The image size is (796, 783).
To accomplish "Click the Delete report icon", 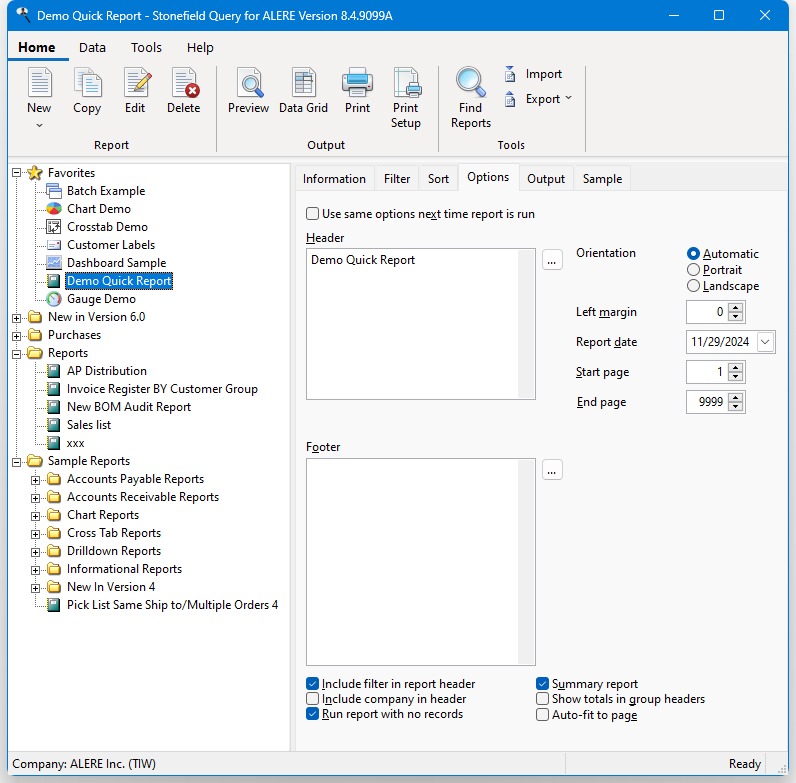I will pyautogui.click(x=185, y=83).
